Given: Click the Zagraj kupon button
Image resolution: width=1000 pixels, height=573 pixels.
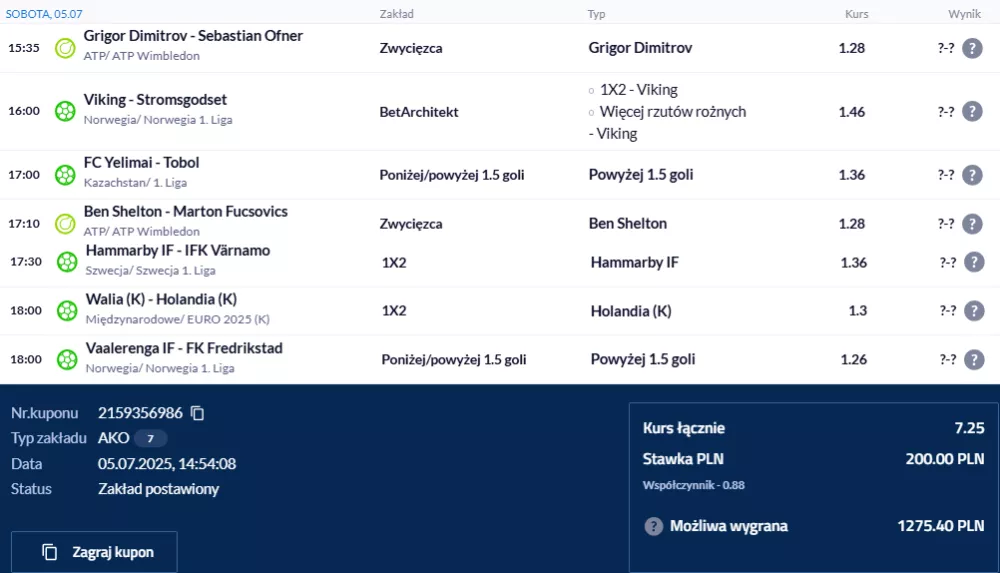Looking at the screenshot, I should point(94,552).
